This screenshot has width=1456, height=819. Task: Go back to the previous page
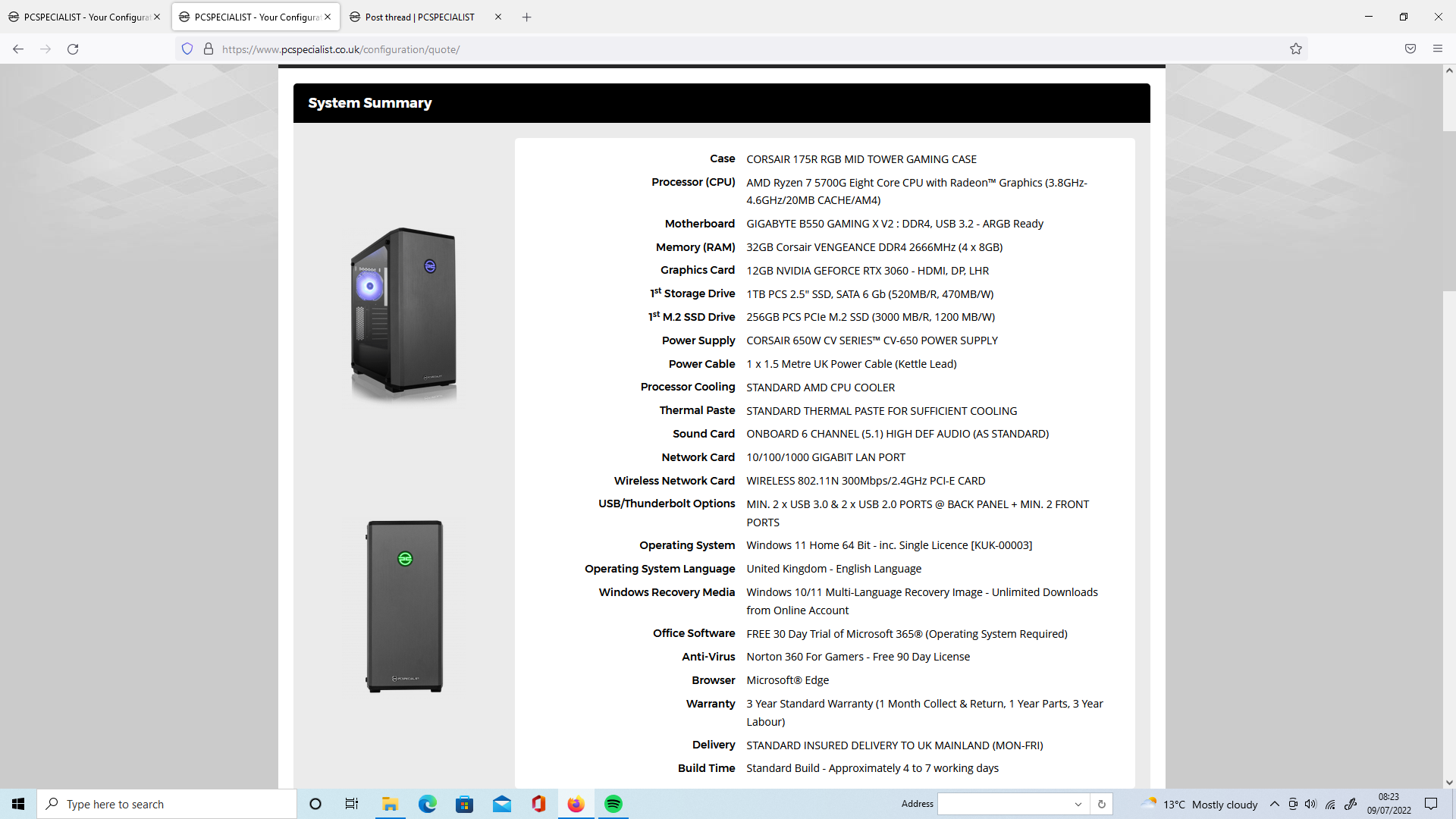tap(18, 49)
